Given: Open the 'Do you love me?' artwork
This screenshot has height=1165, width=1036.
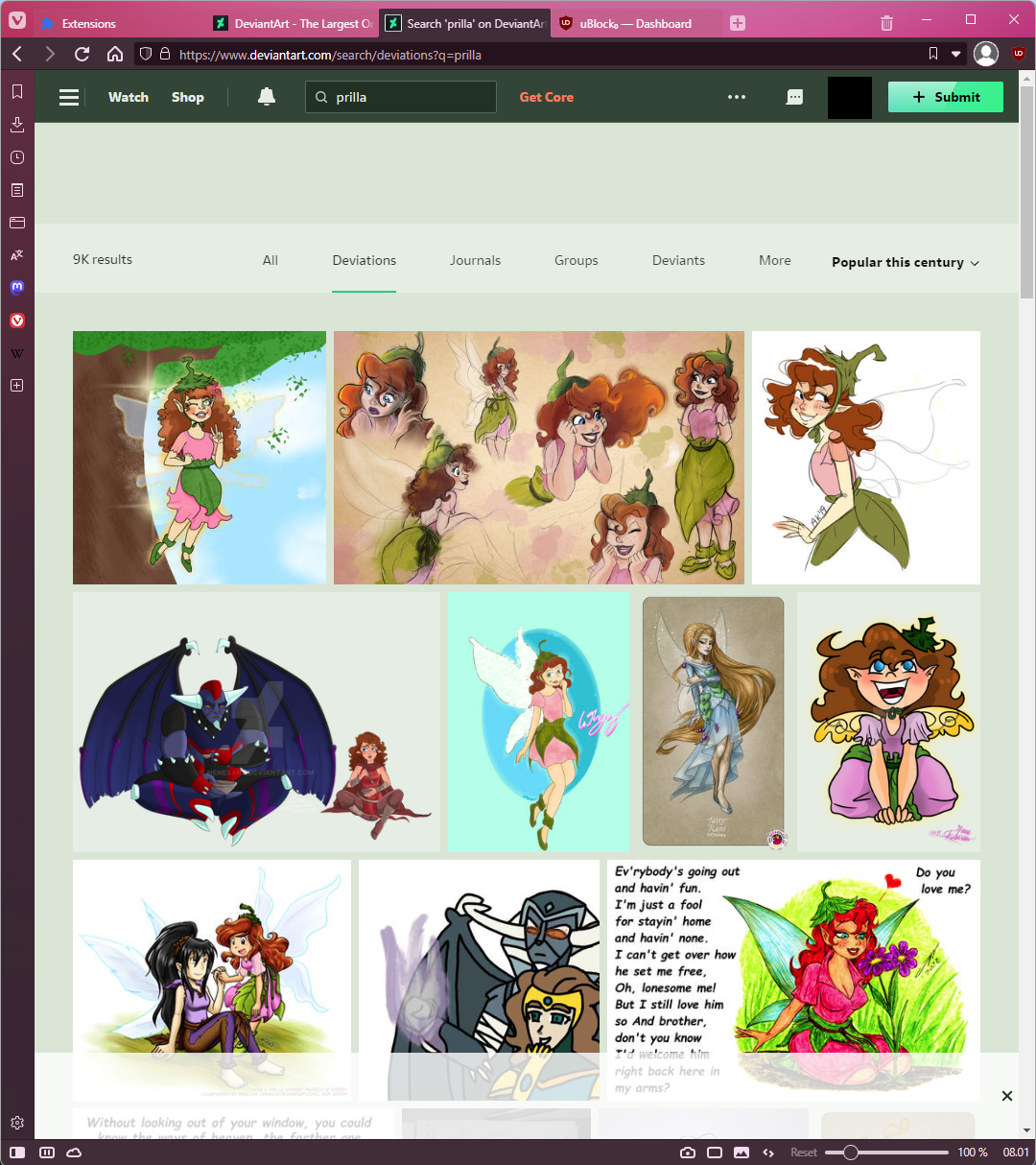Looking at the screenshot, I should [794, 980].
